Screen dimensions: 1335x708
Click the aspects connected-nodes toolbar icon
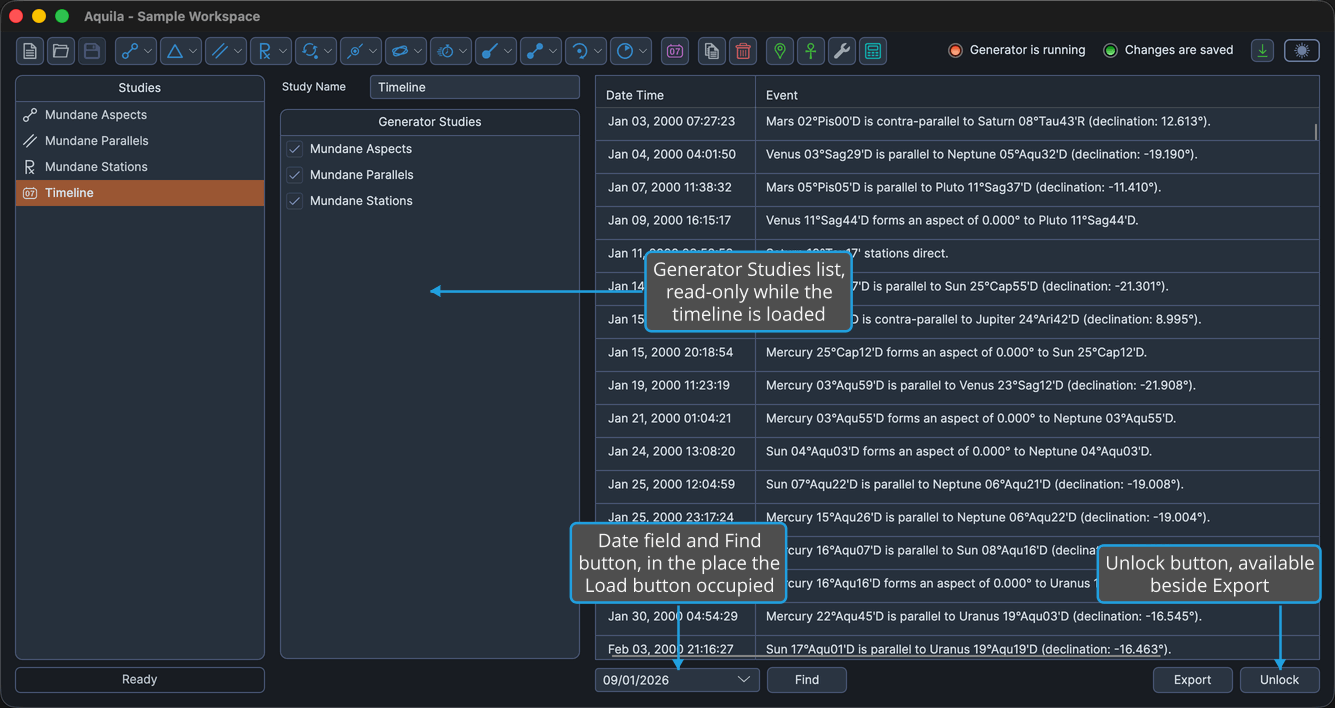click(x=130, y=51)
